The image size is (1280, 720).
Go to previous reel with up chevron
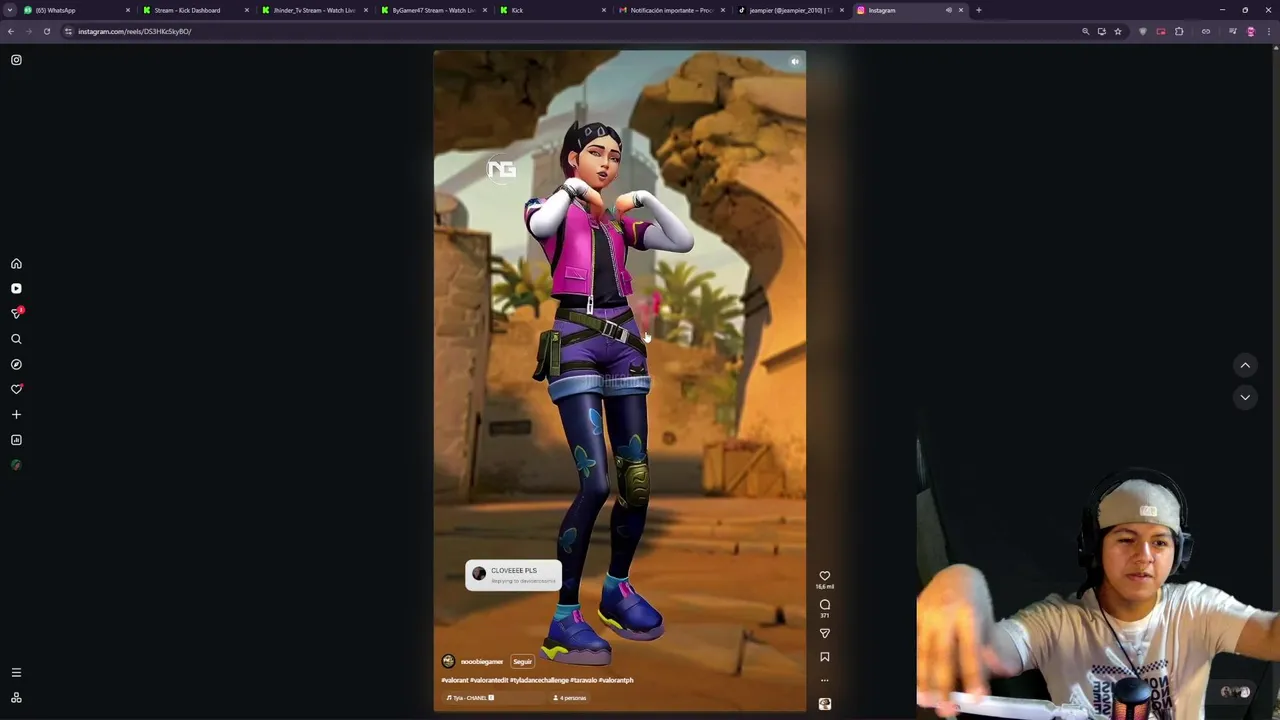pyautogui.click(x=1245, y=366)
